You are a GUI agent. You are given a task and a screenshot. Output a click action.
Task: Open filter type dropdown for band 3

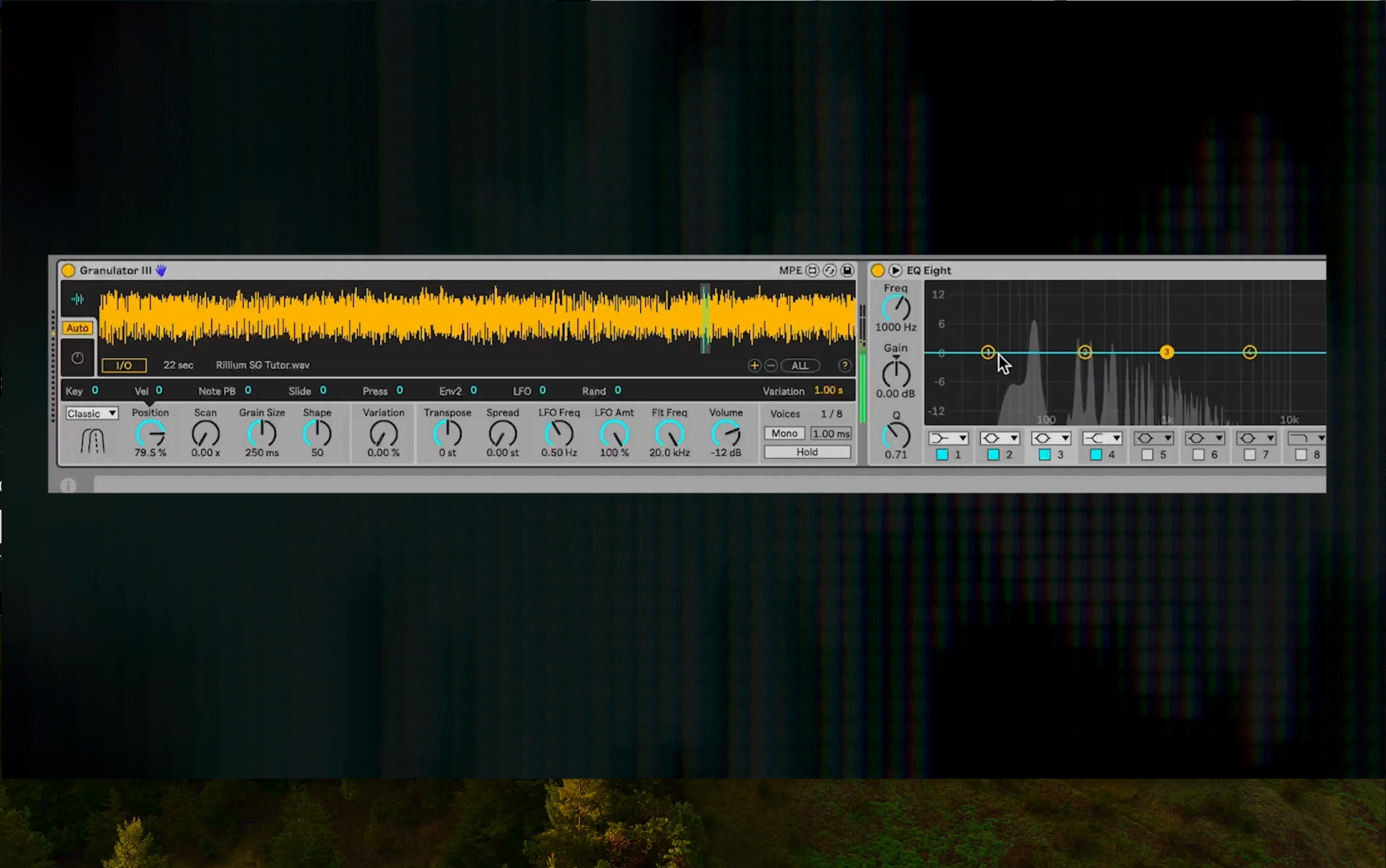pyautogui.click(x=1051, y=439)
